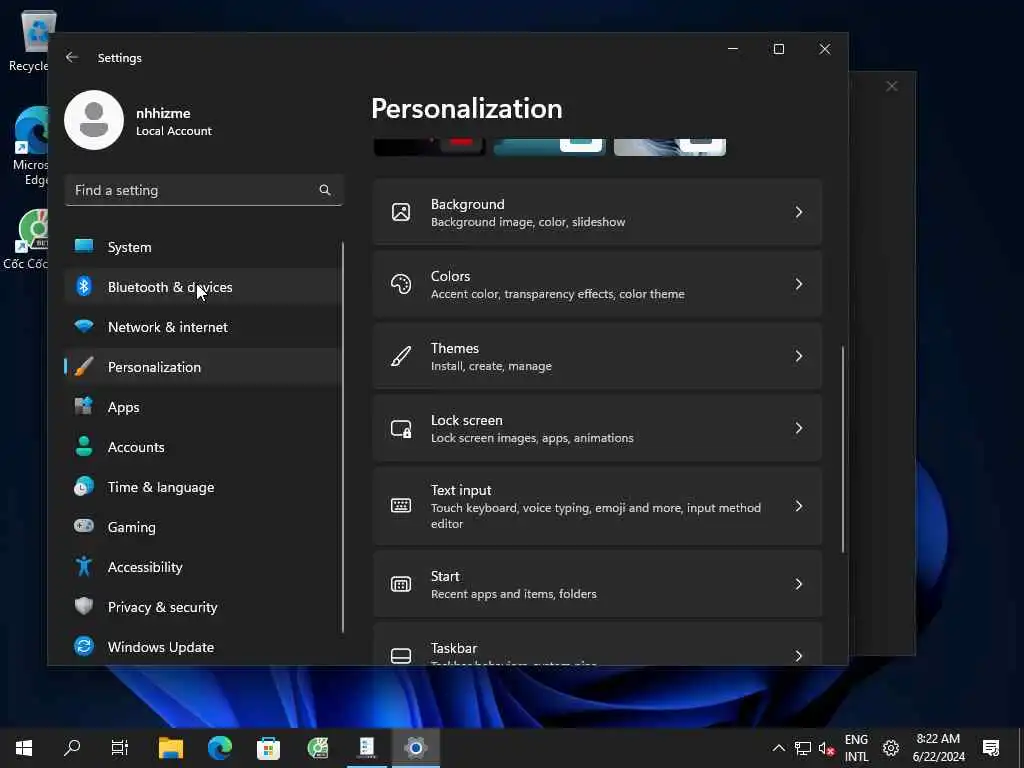The image size is (1024, 768).
Task: Open taskbar Search
Action: point(72,748)
